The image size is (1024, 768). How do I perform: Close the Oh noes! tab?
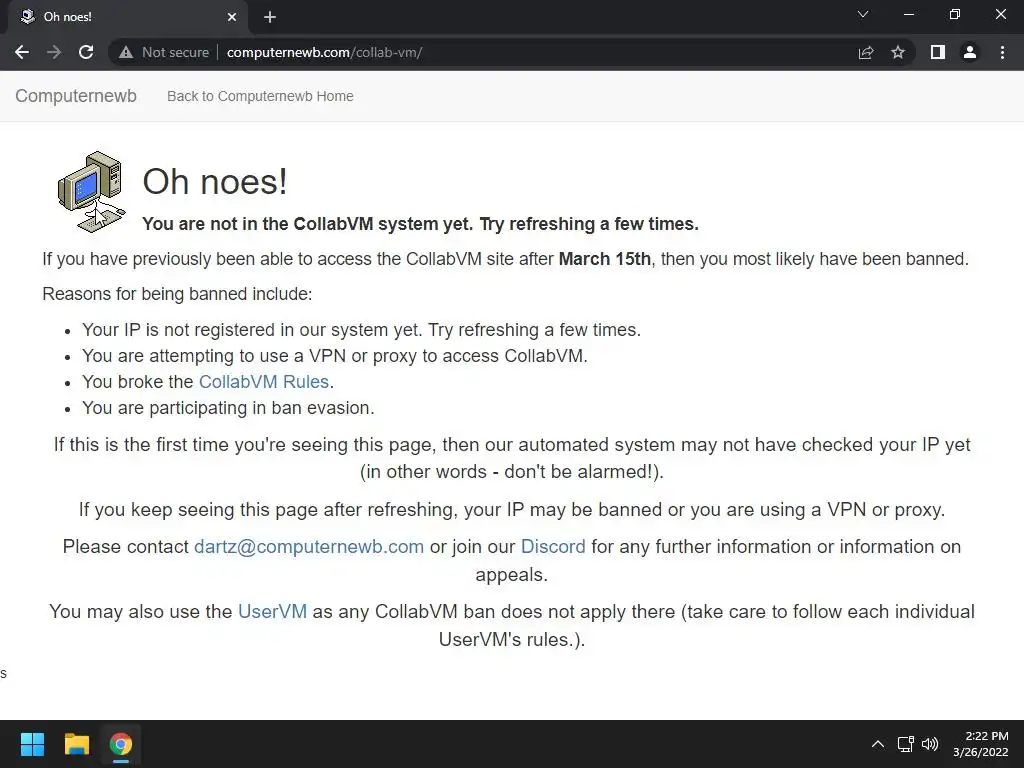[x=232, y=17]
